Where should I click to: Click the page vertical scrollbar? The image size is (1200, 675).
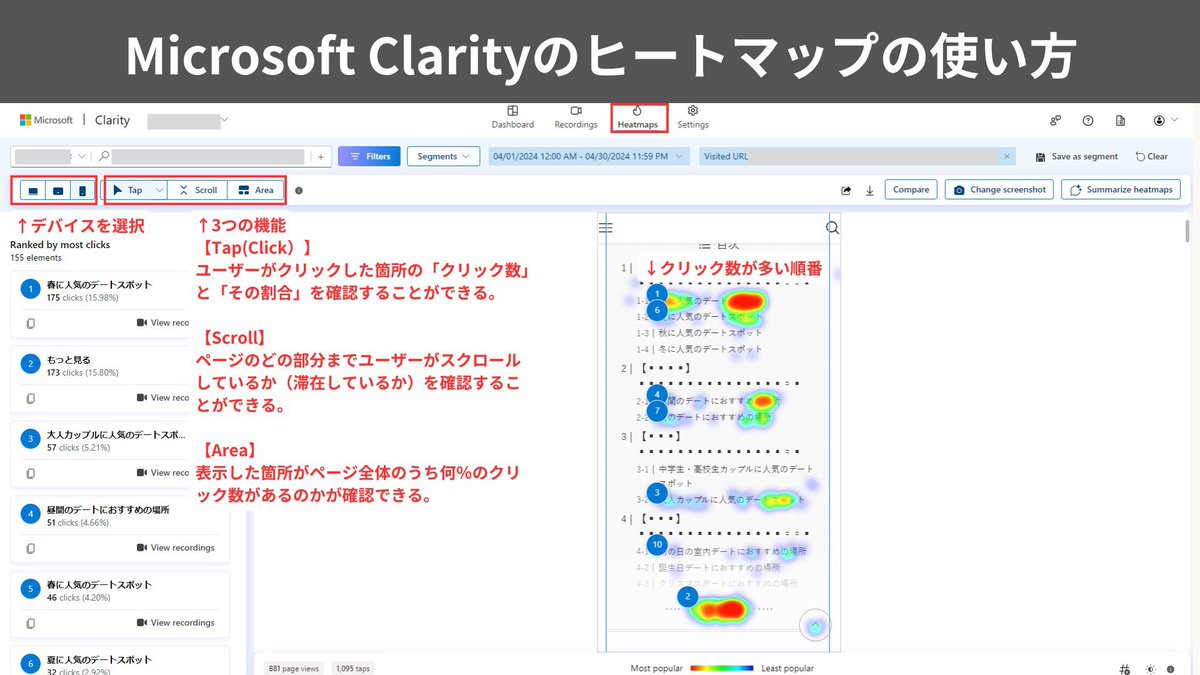click(1187, 230)
